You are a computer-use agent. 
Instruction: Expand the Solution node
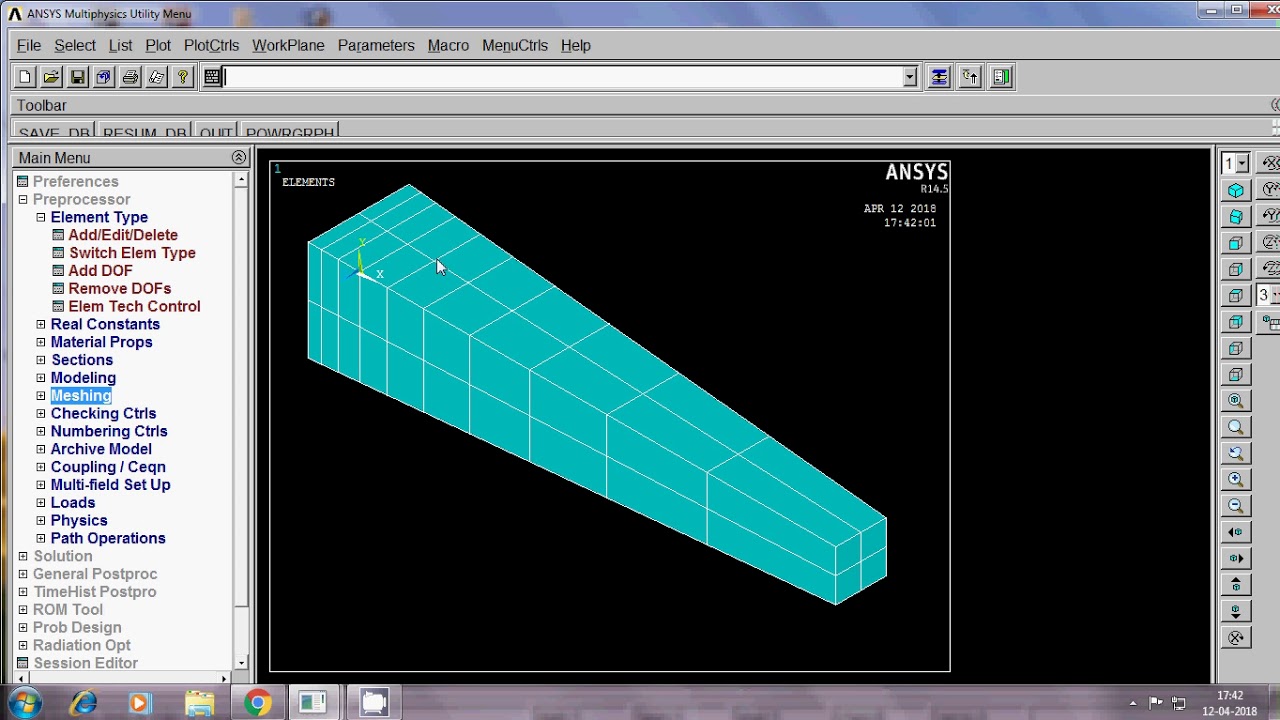point(22,556)
